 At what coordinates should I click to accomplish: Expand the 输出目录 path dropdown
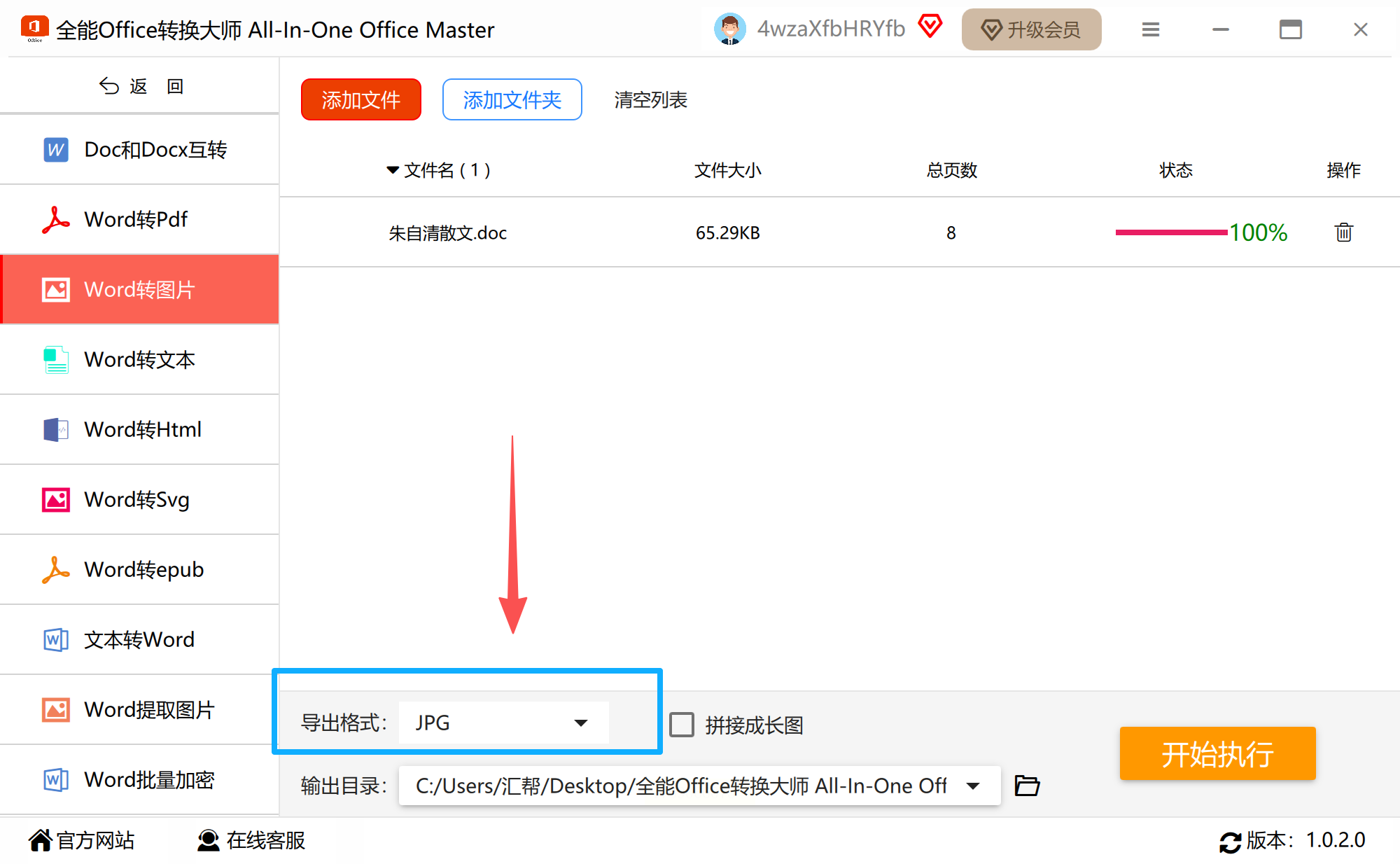tap(972, 786)
